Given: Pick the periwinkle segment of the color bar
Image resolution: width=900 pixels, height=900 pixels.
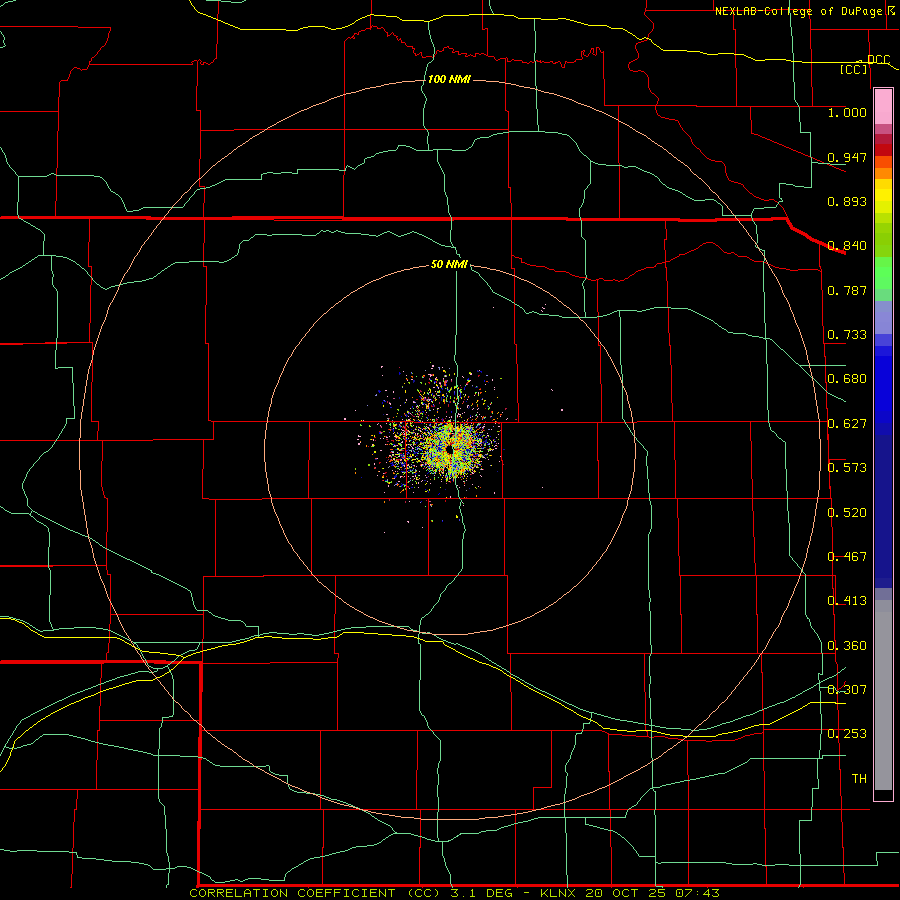Looking at the screenshot, I should 883,317.
